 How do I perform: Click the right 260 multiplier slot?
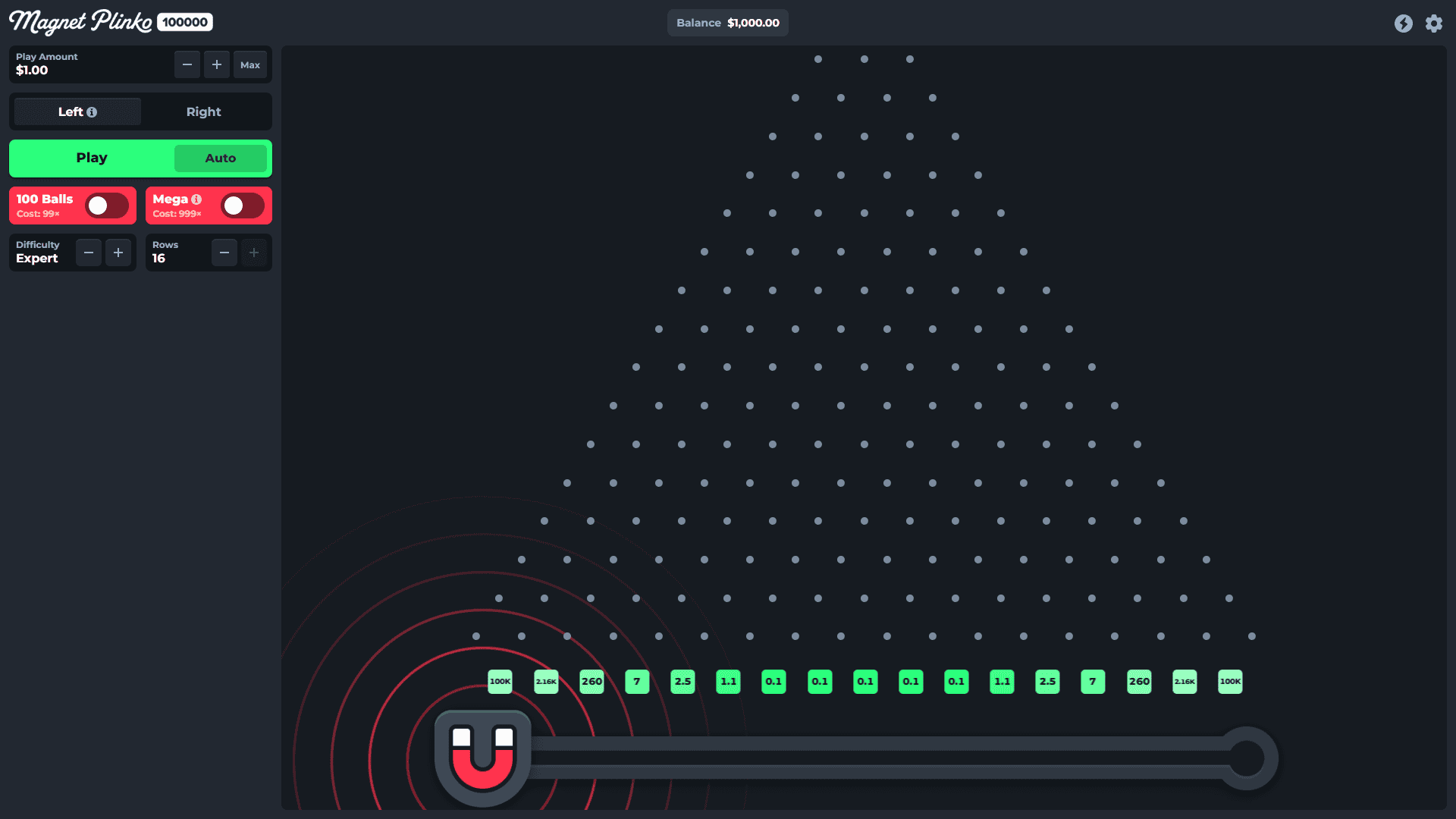[1139, 682]
